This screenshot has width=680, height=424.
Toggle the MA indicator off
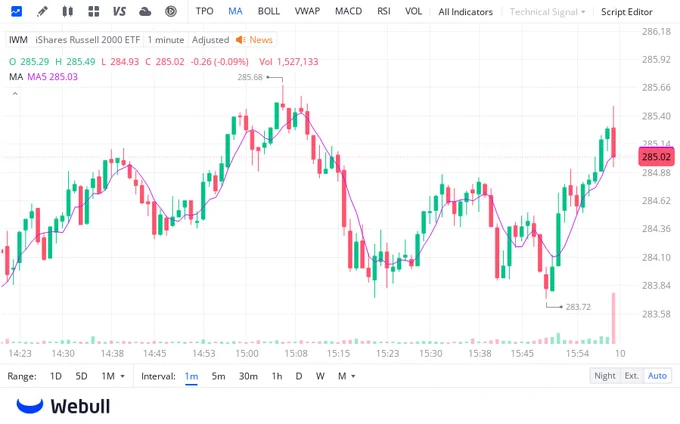[x=235, y=11]
